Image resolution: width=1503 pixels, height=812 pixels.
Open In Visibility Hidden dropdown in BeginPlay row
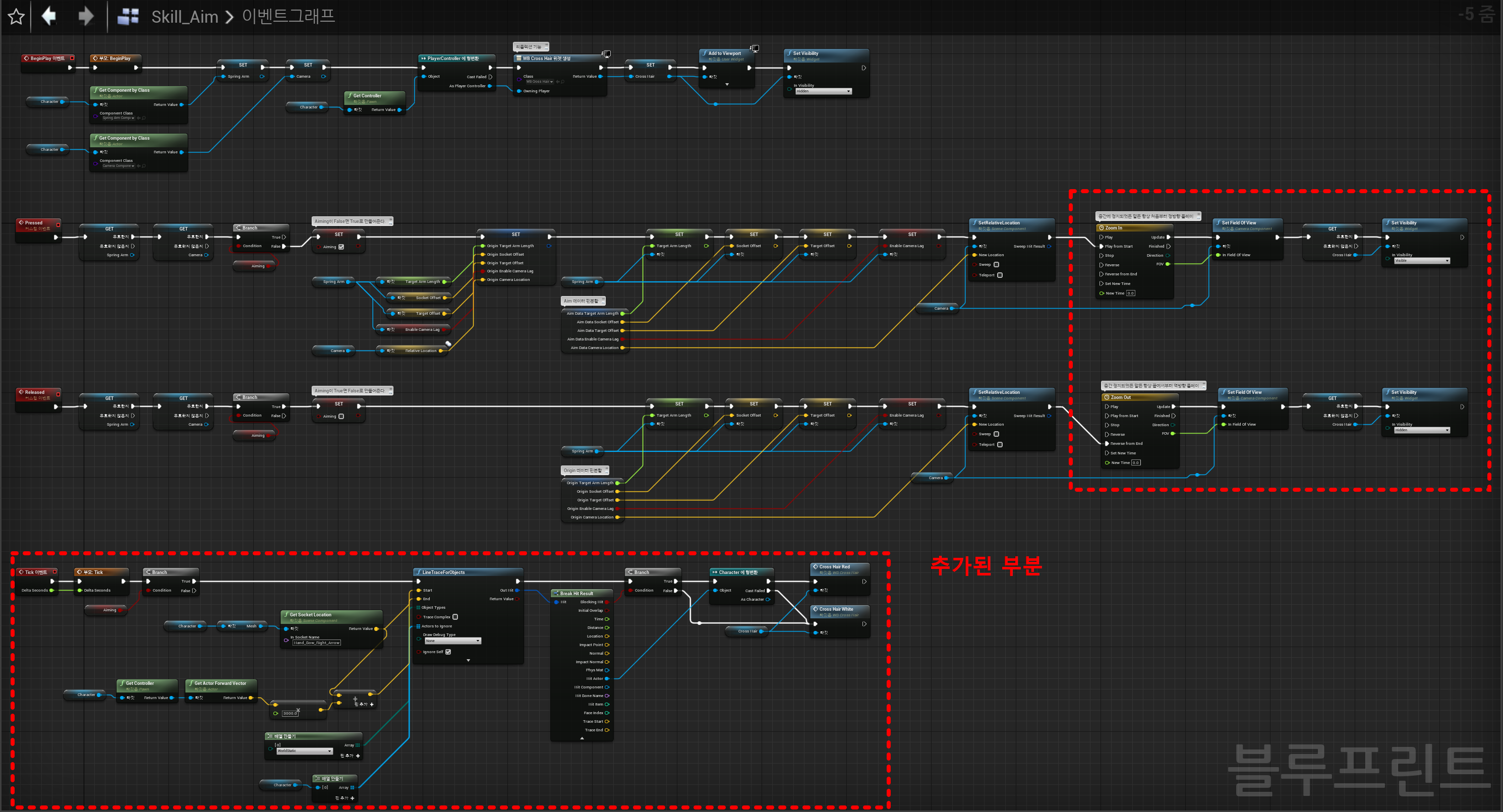click(824, 91)
